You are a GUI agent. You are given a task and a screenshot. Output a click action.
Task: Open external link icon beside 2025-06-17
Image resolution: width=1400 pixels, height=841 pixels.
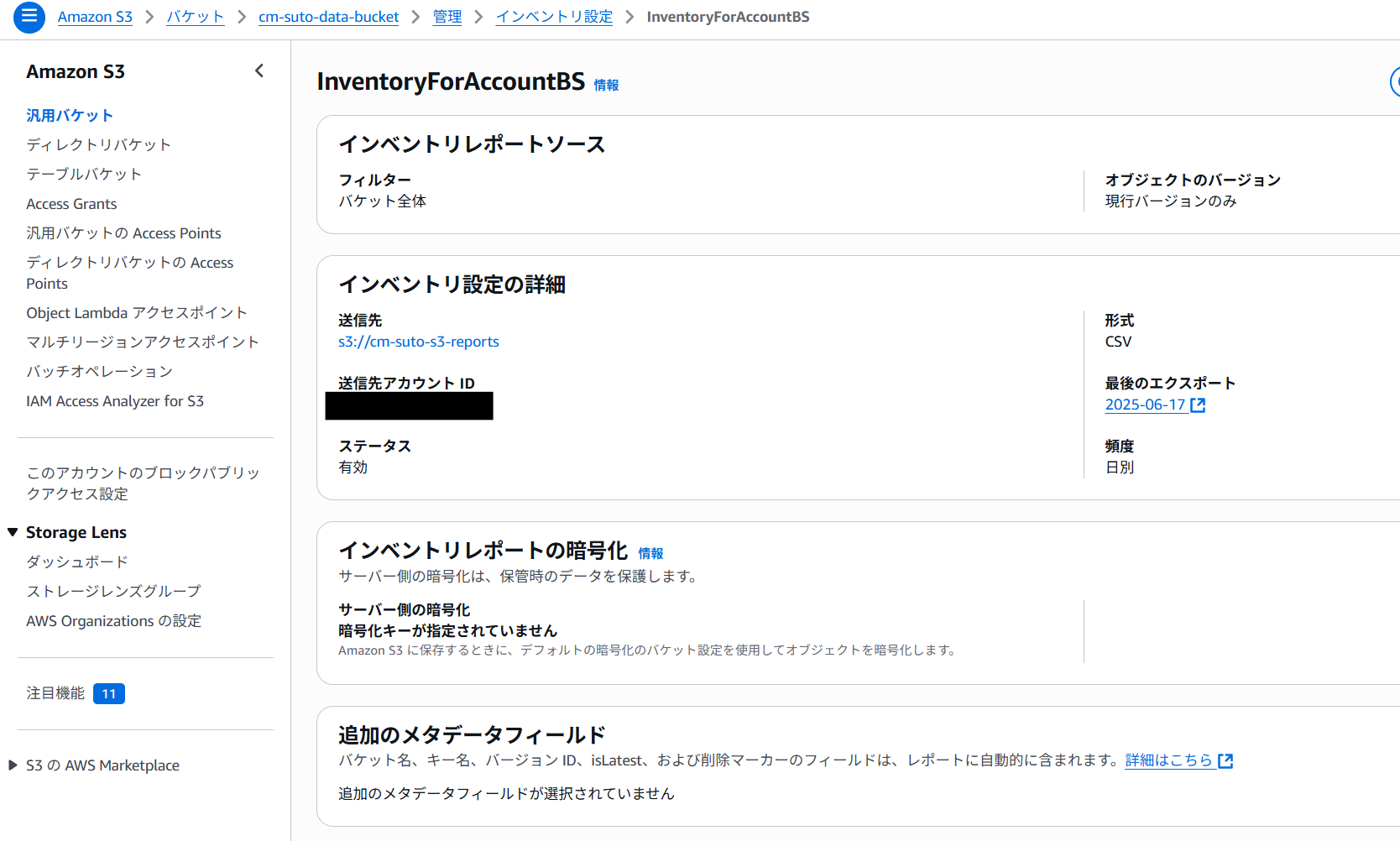pos(1198,405)
